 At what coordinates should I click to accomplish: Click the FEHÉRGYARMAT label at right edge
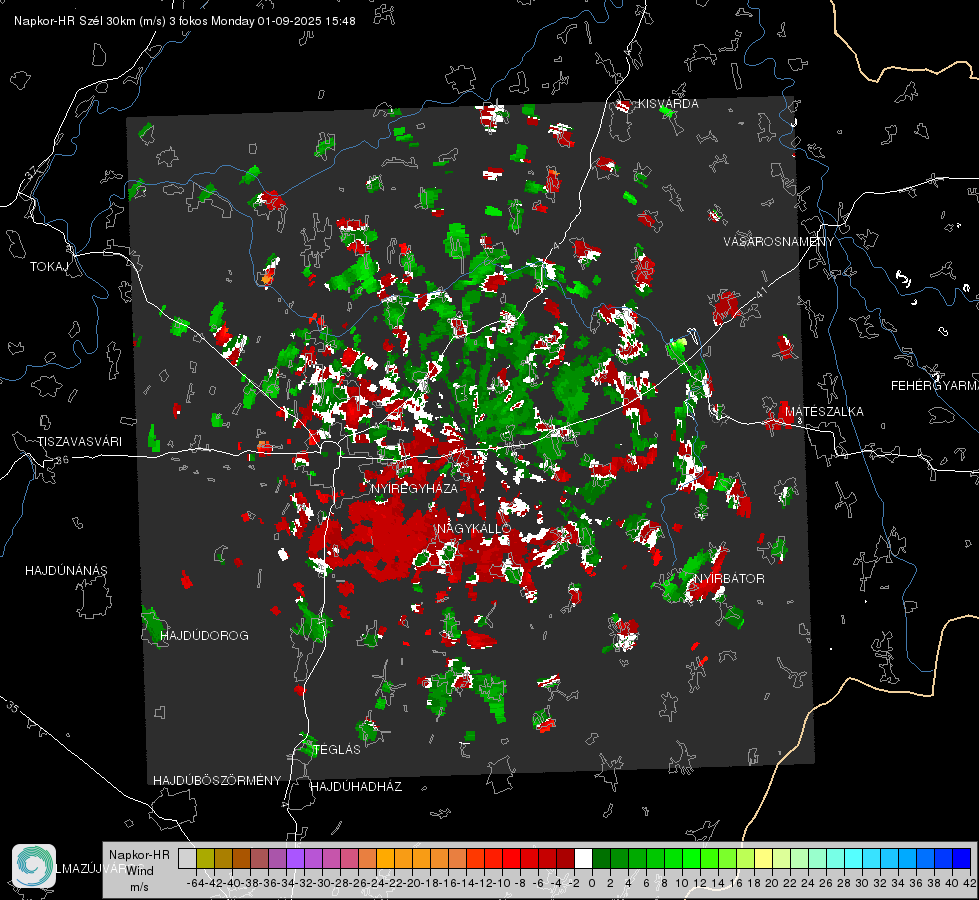tap(934, 386)
